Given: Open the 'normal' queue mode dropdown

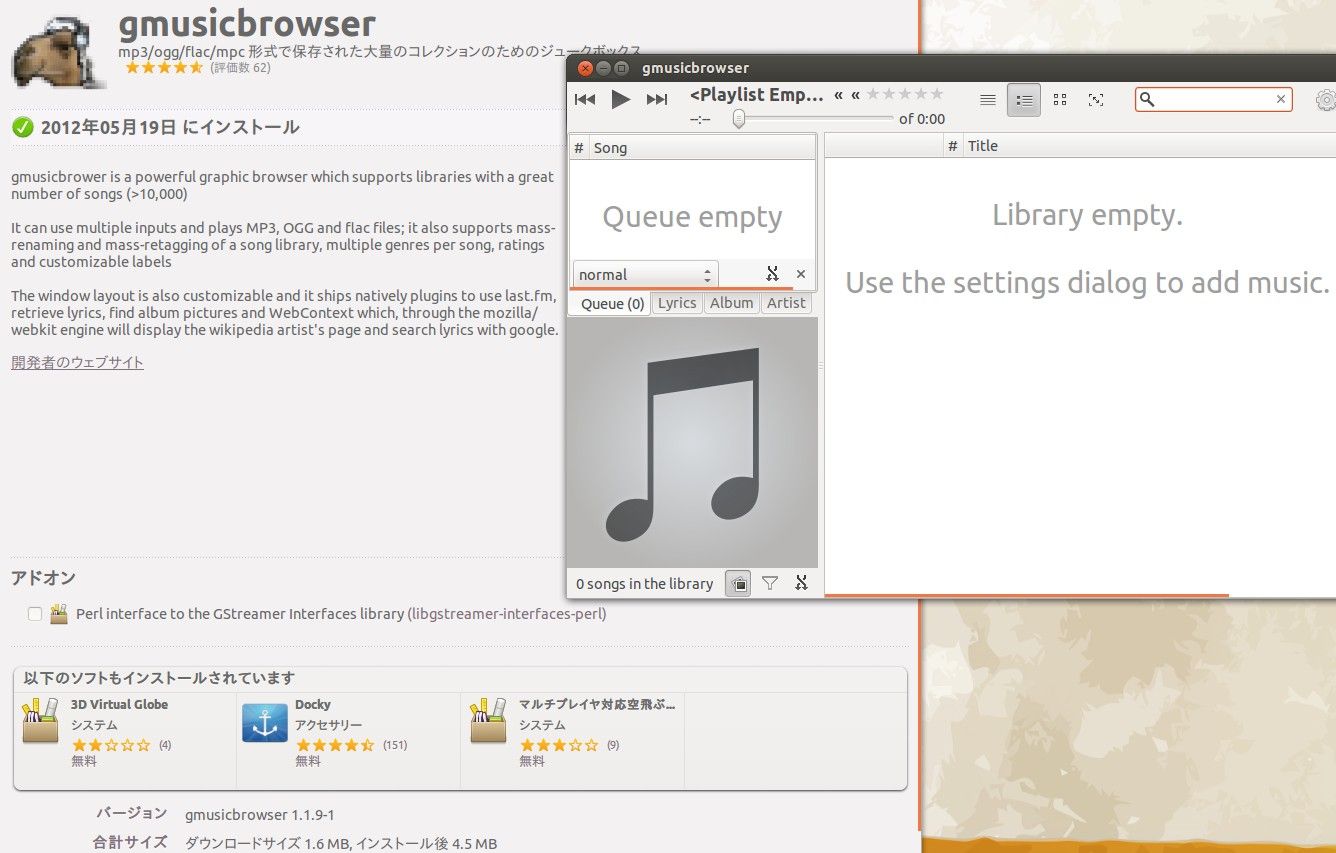Looking at the screenshot, I should pos(645,274).
